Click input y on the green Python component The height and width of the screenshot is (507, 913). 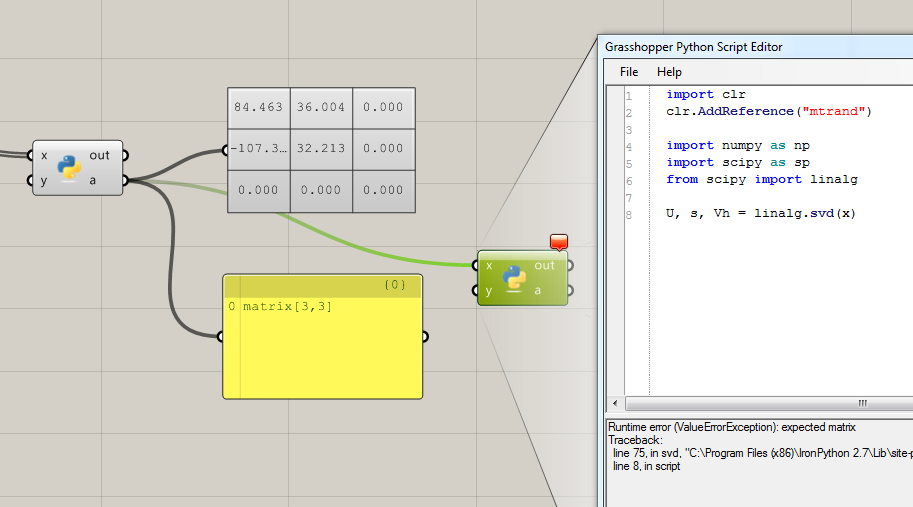pos(489,290)
